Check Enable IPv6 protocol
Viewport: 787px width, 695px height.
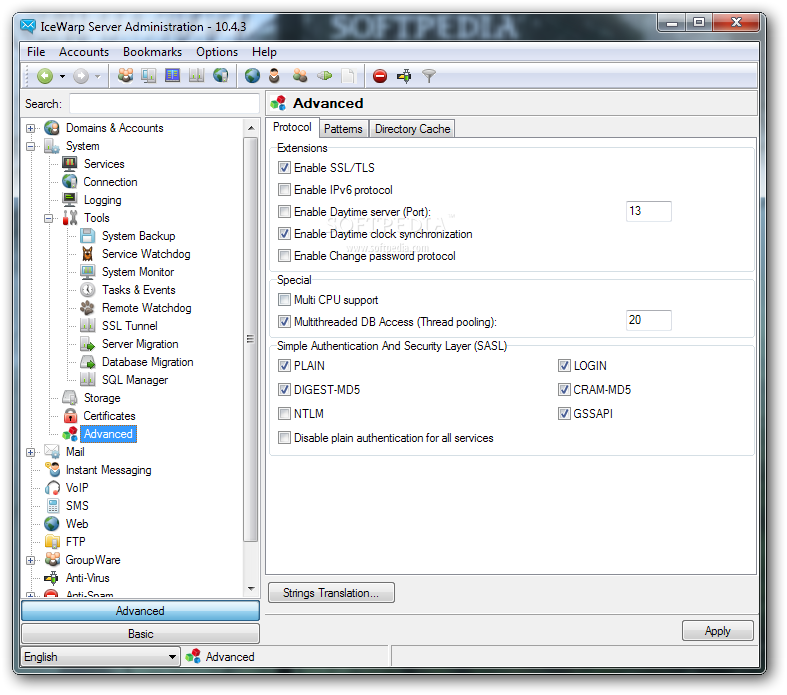pos(284,190)
